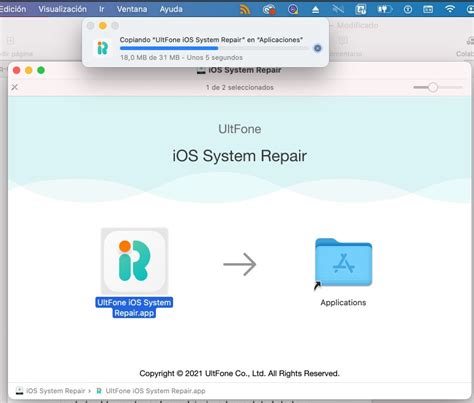This screenshot has height=403, width=474.
Task: Click the keyboard input menu bar icon
Action: (x=428, y=9)
